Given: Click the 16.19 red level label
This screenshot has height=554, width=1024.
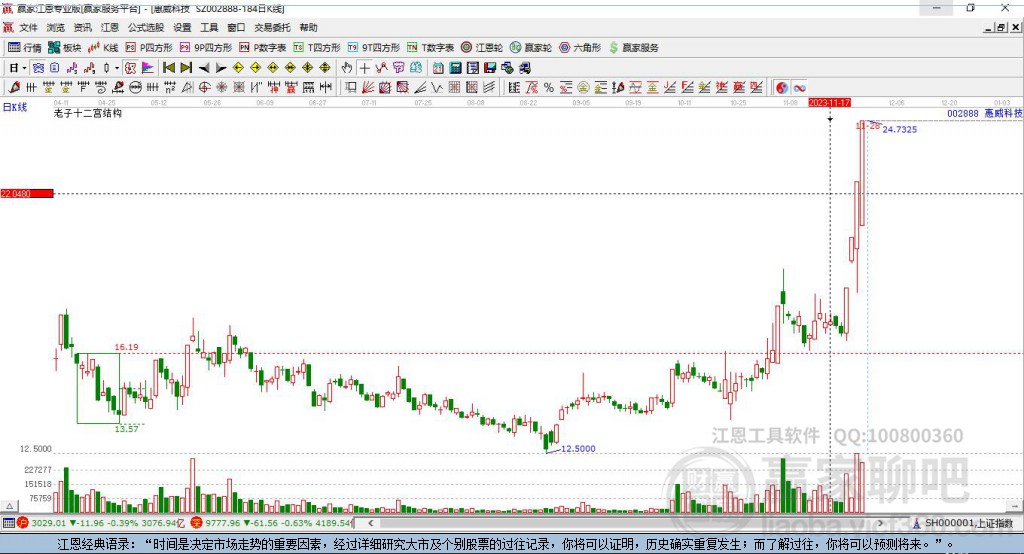Looking at the screenshot, I should pyautogui.click(x=126, y=347).
